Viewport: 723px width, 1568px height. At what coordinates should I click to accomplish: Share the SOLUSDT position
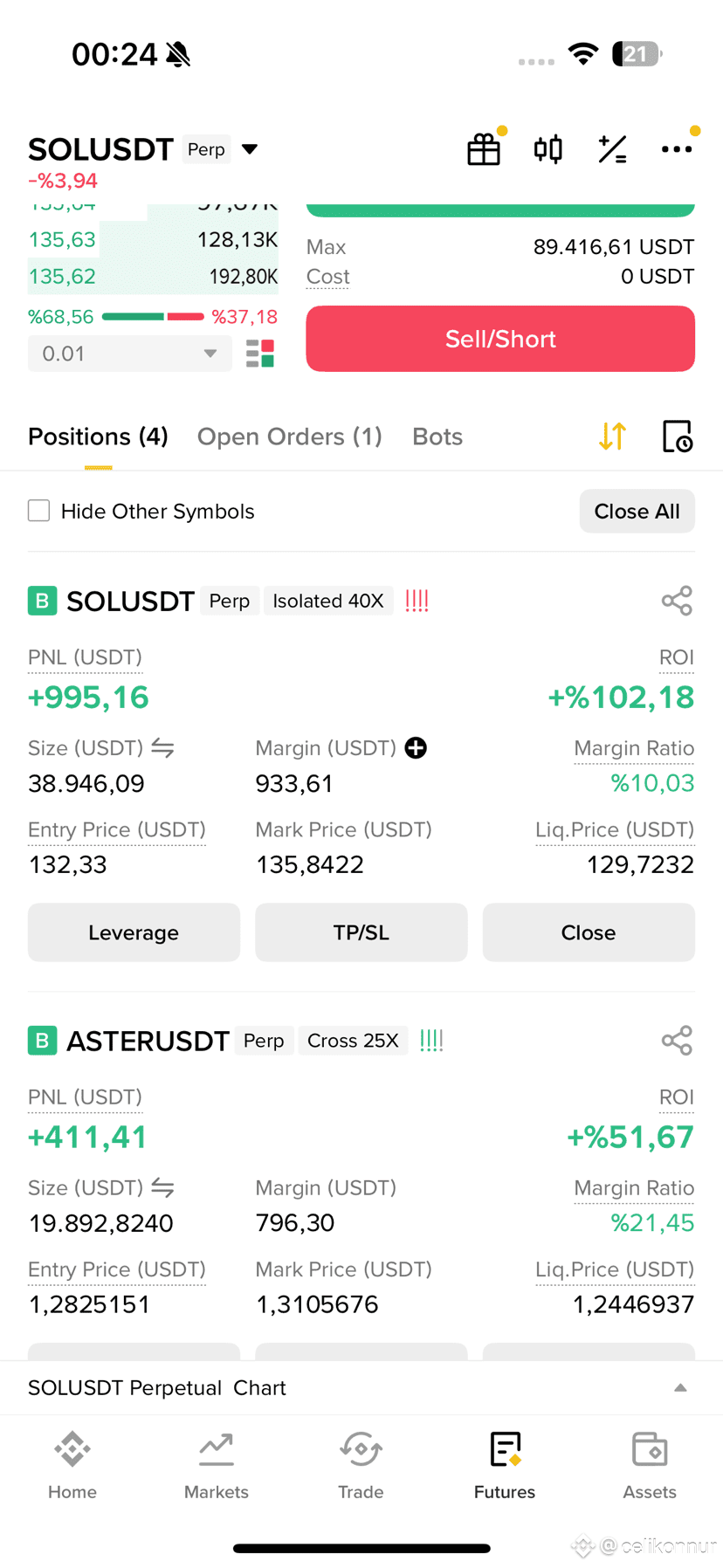click(x=677, y=601)
